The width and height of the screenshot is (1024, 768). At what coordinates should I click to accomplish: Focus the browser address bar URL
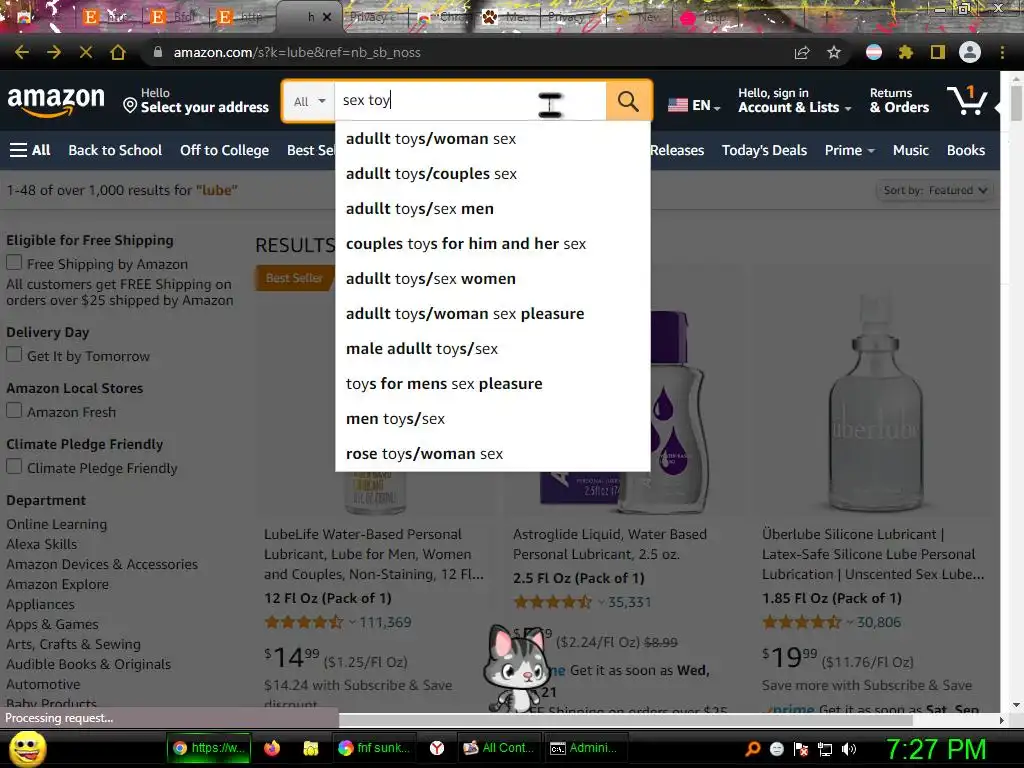297,52
